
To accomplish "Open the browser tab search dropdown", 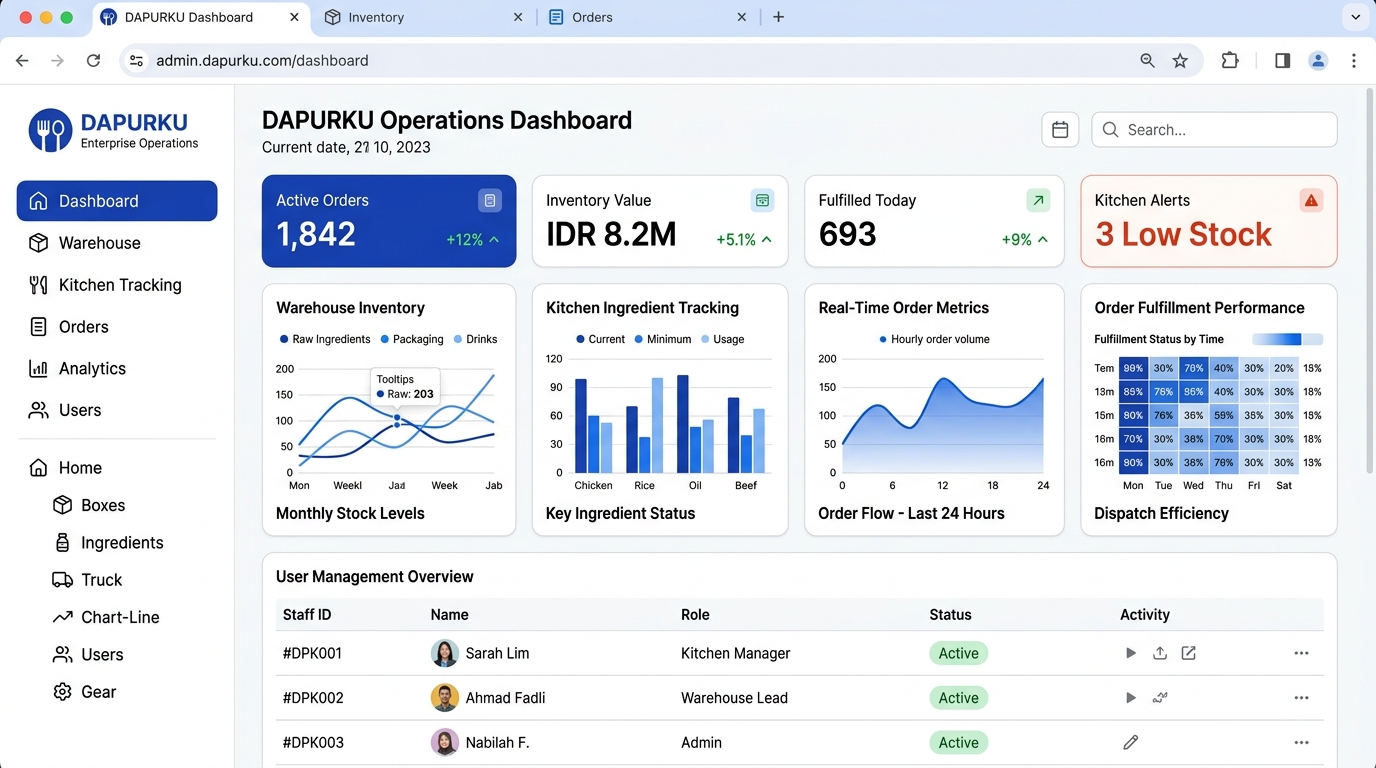I will click(1355, 17).
